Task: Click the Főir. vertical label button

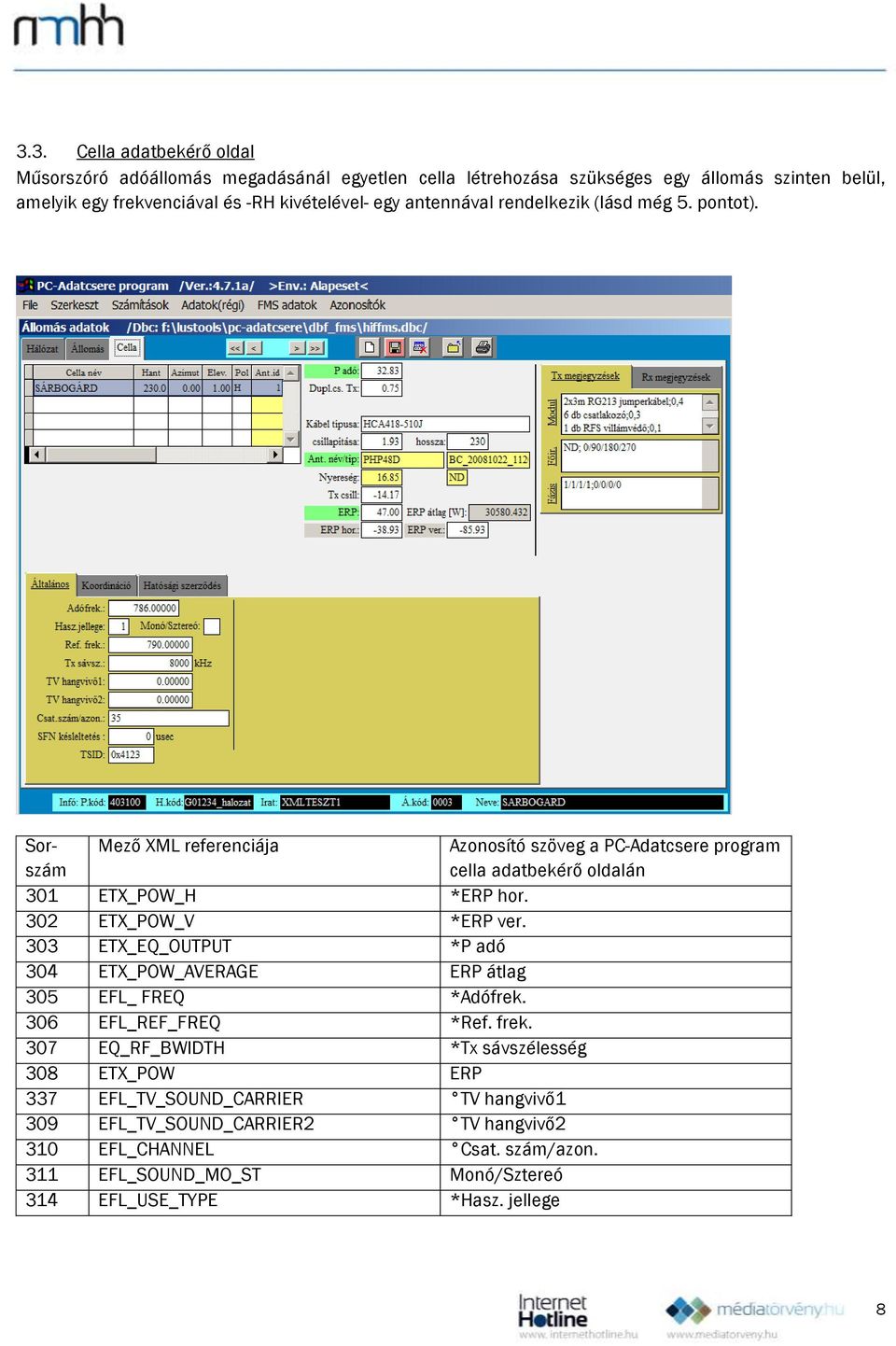Action: pyautogui.click(x=552, y=456)
